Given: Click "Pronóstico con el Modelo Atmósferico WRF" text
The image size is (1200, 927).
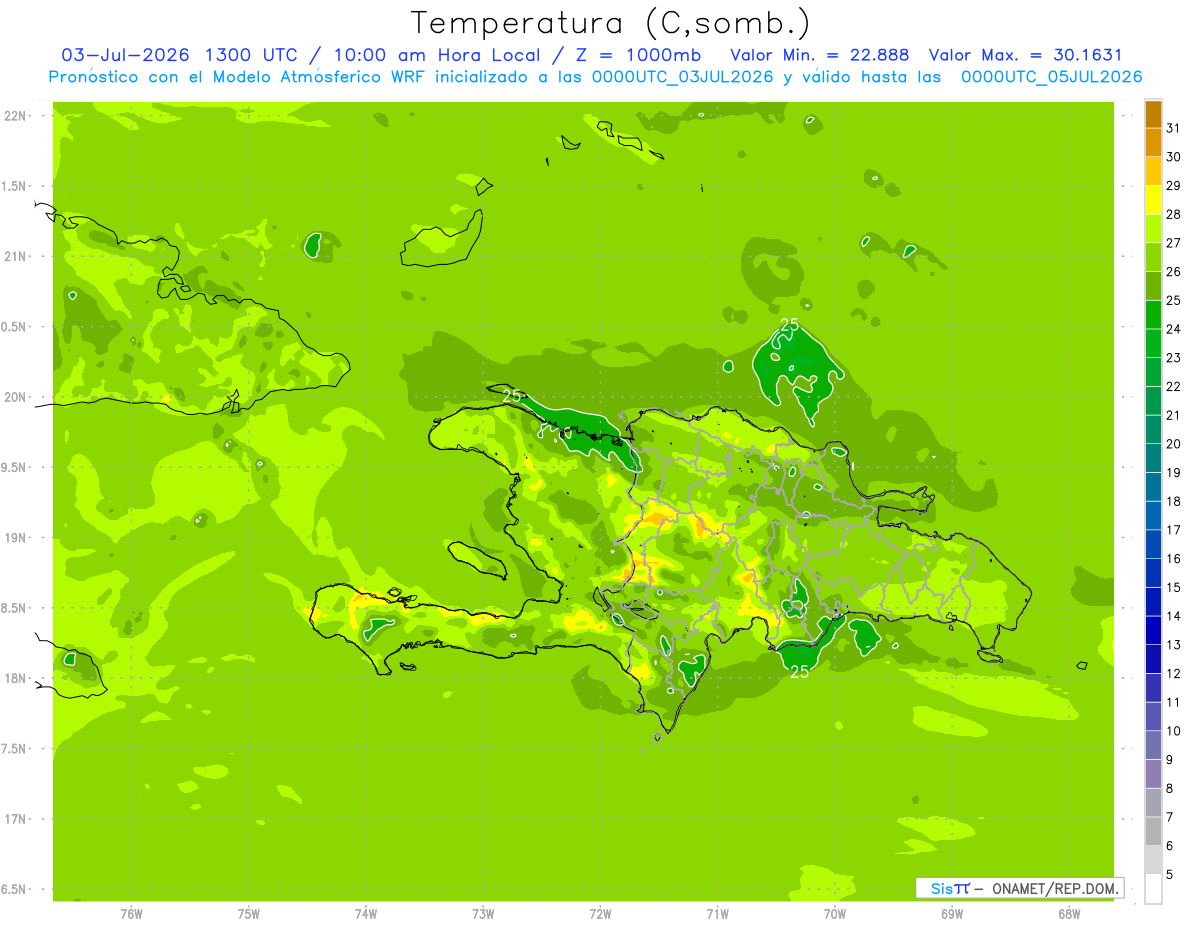Looking at the screenshot, I should (238, 77).
